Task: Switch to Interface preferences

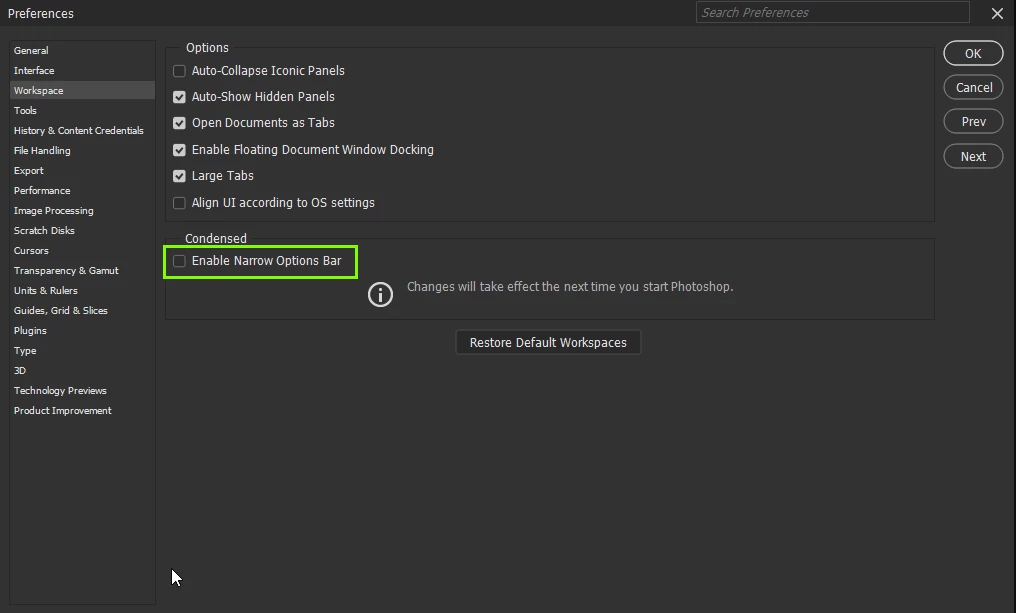Action: (x=82, y=71)
